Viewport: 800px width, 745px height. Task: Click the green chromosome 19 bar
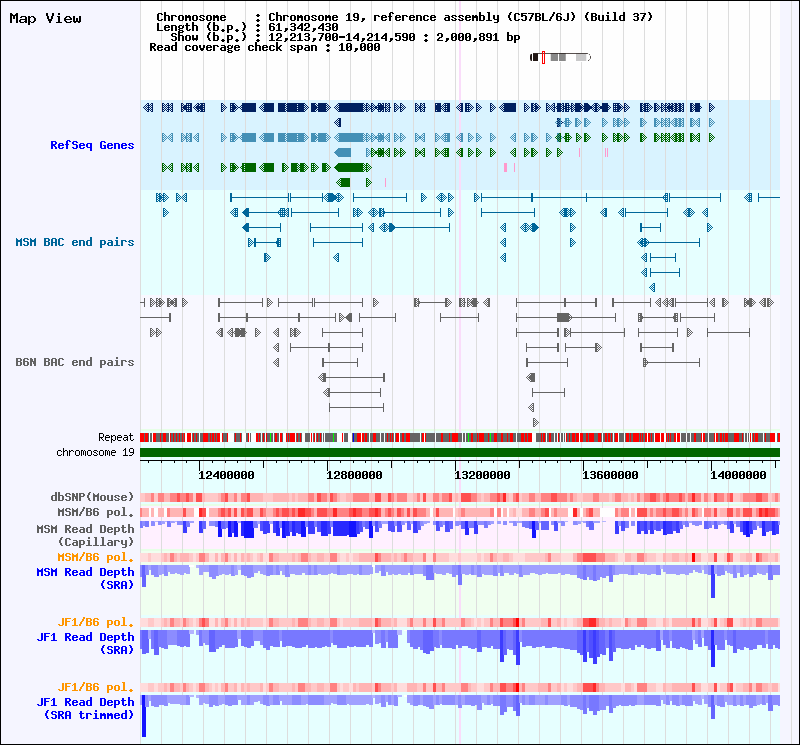tap(460, 453)
